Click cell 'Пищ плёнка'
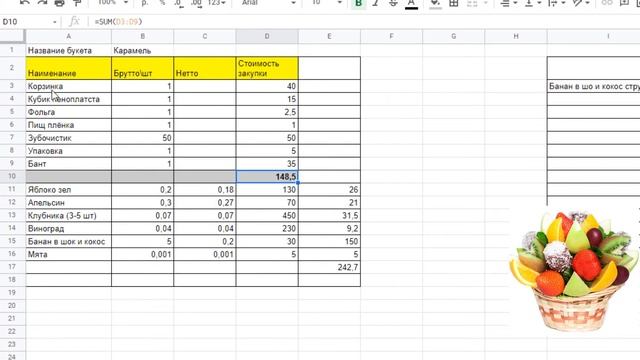This screenshot has width=640, height=360. point(69,125)
